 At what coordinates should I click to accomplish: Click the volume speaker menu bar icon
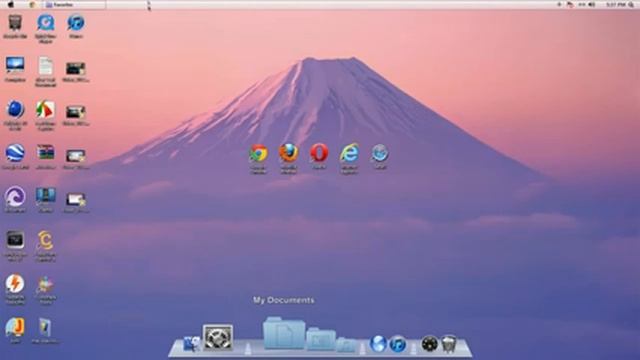coord(591,4)
